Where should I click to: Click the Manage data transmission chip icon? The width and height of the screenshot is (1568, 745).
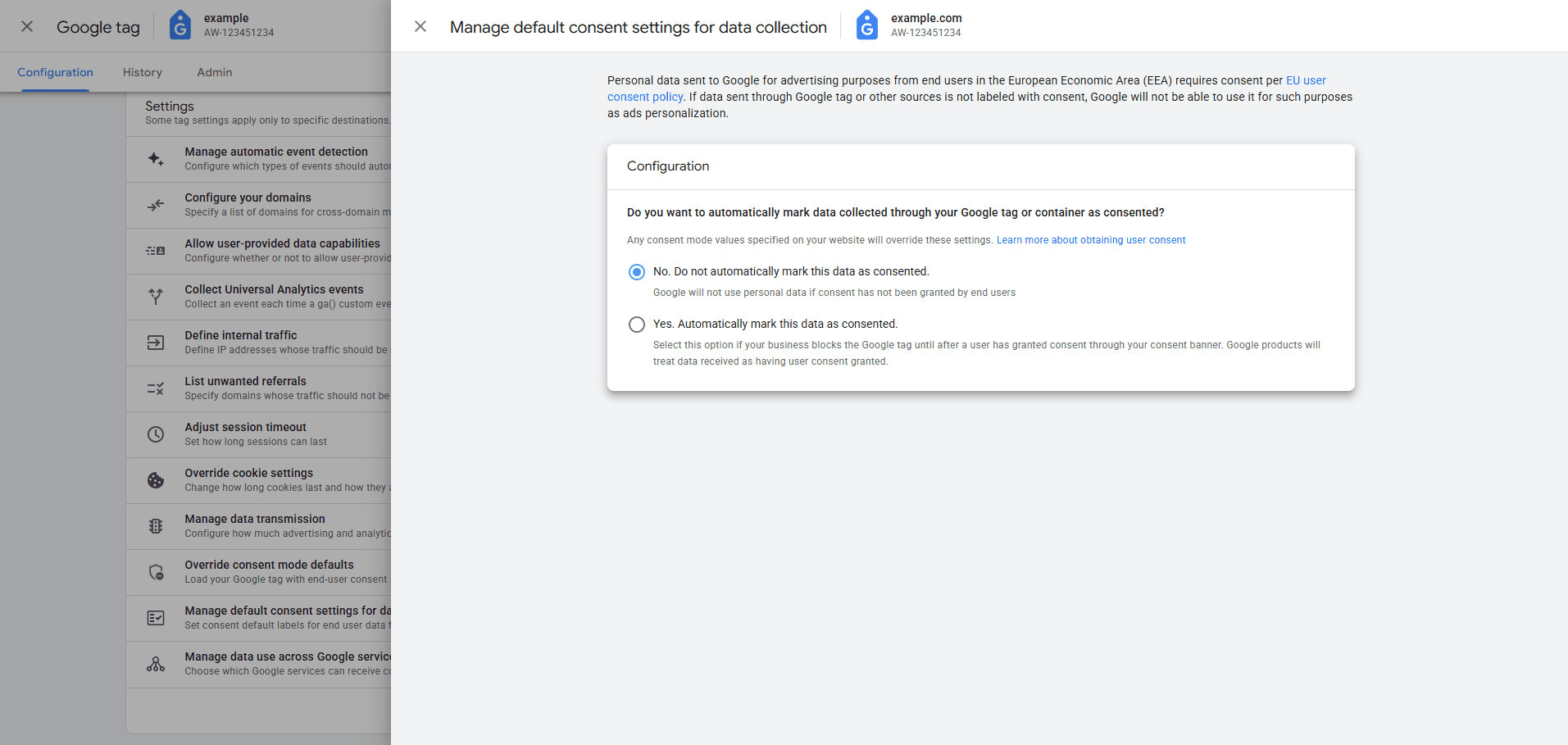tap(155, 526)
